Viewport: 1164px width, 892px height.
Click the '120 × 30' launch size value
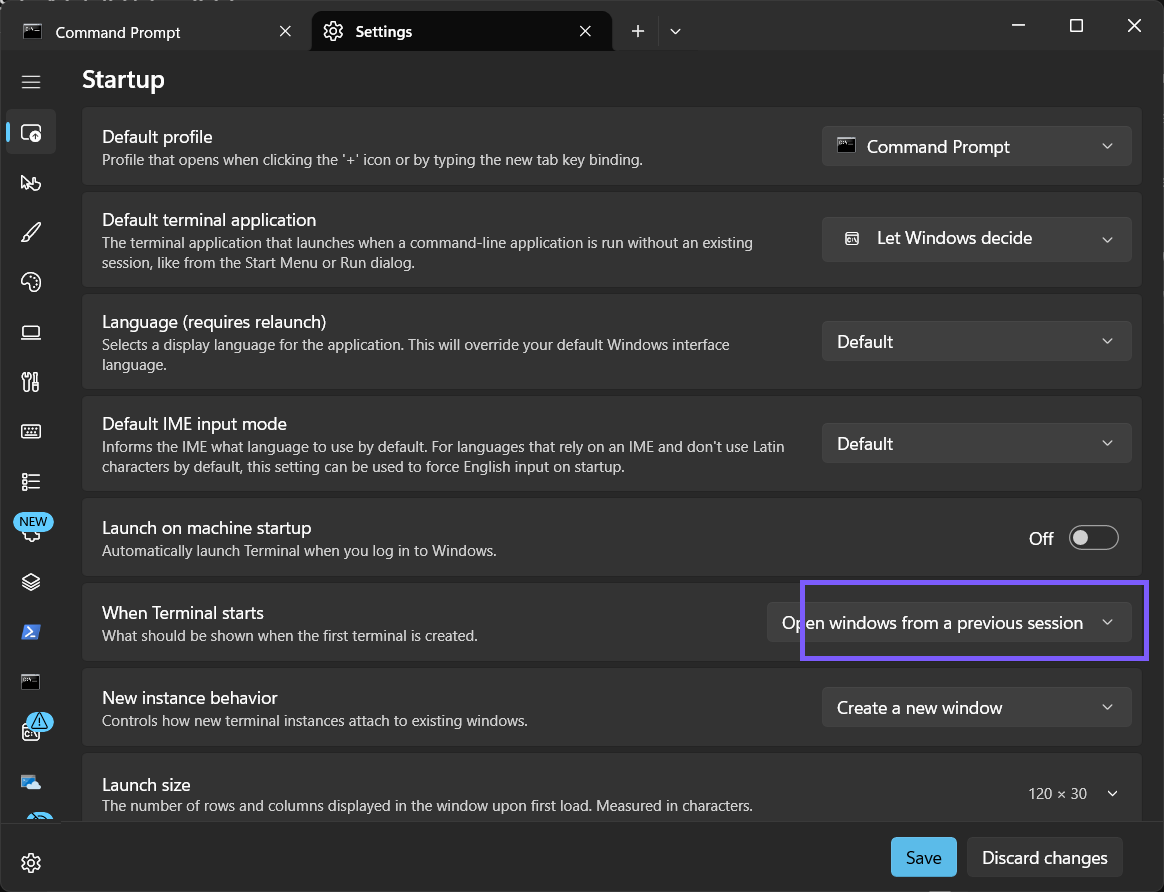pos(1057,793)
